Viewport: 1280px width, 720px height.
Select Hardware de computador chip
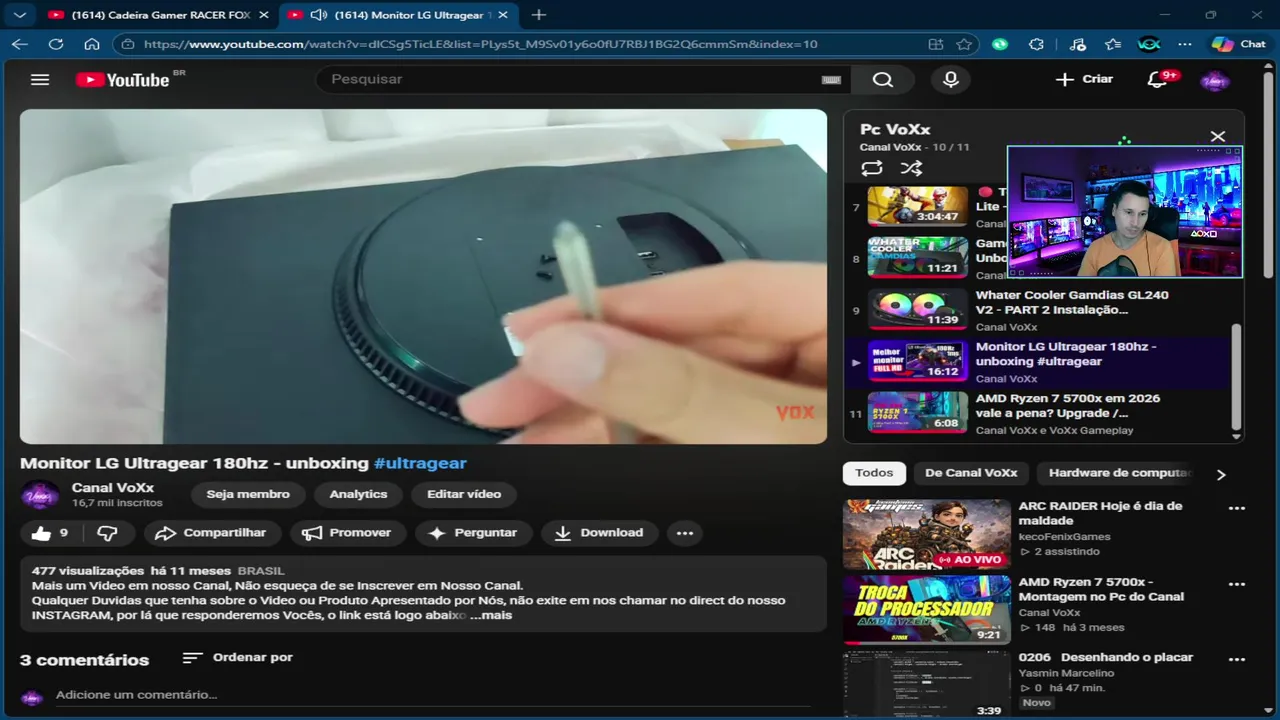pos(1120,473)
